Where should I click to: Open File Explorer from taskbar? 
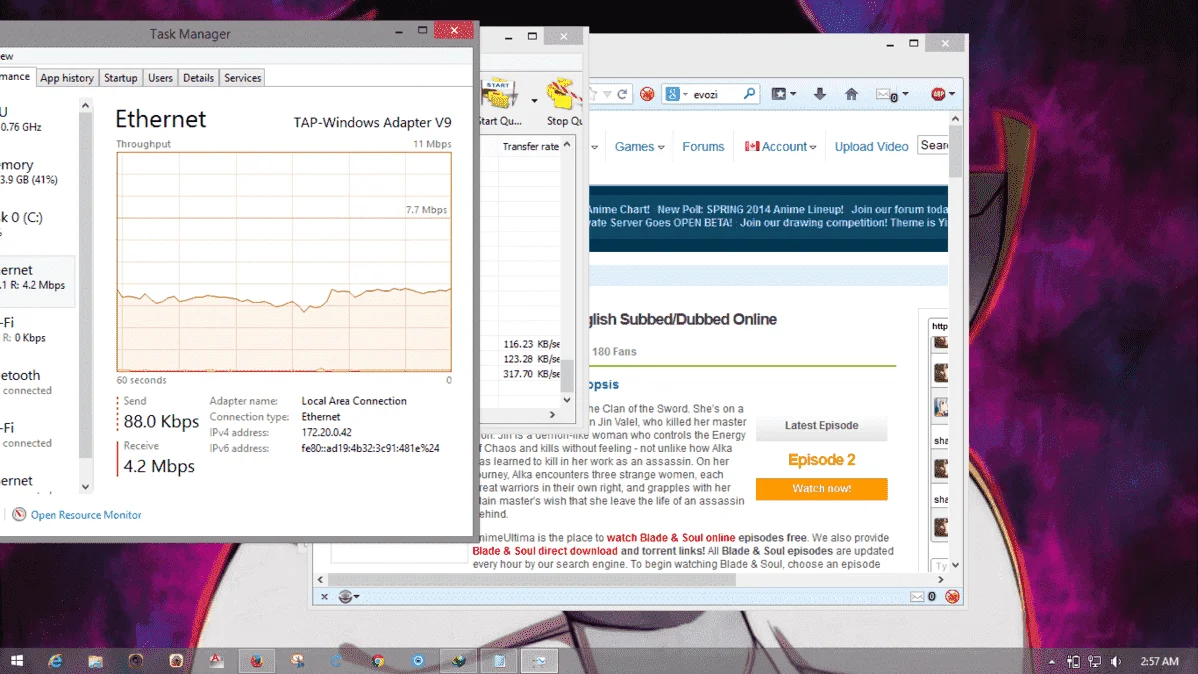coord(96,661)
